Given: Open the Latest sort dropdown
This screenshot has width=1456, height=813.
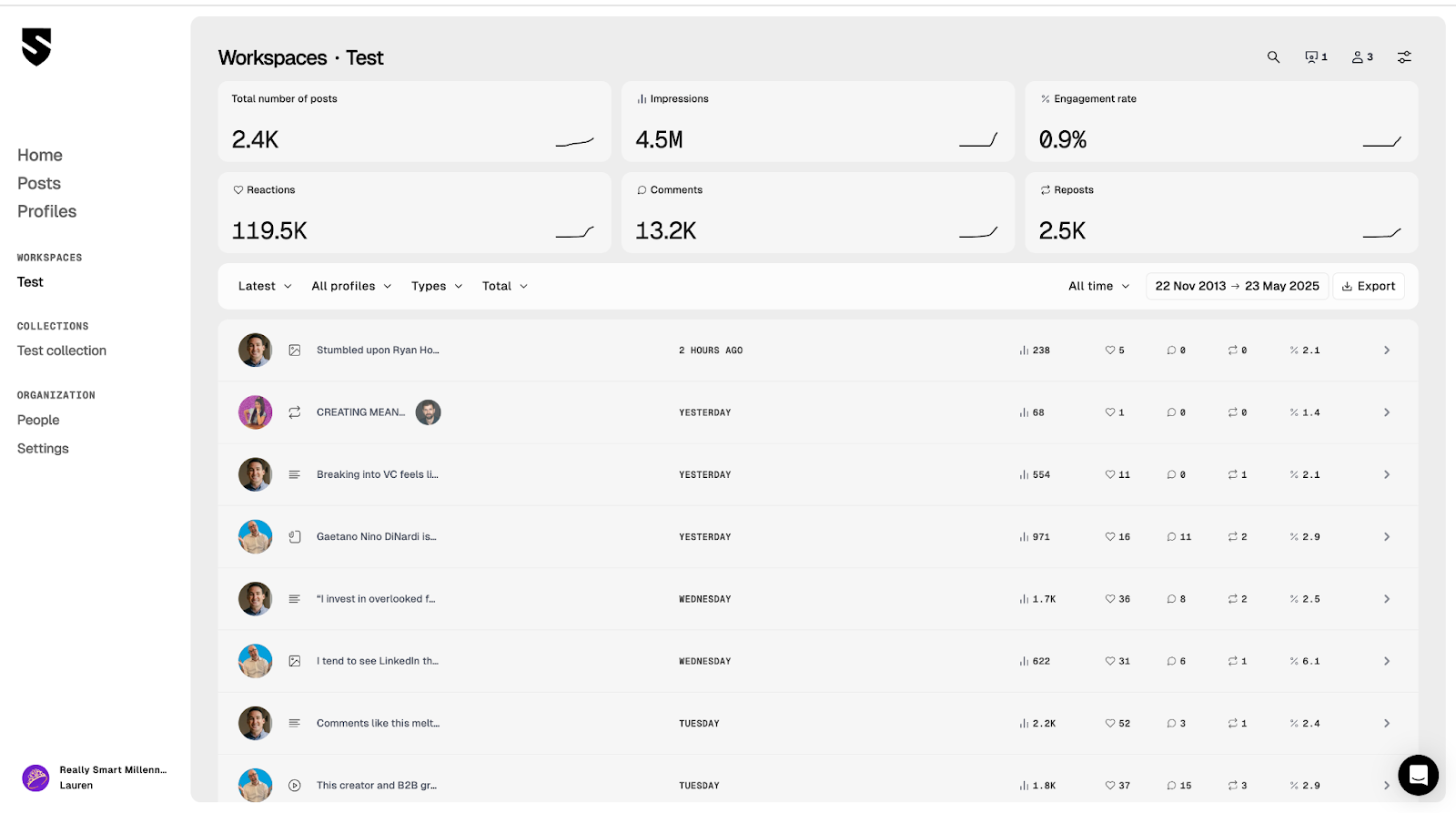Looking at the screenshot, I should 265,286.
